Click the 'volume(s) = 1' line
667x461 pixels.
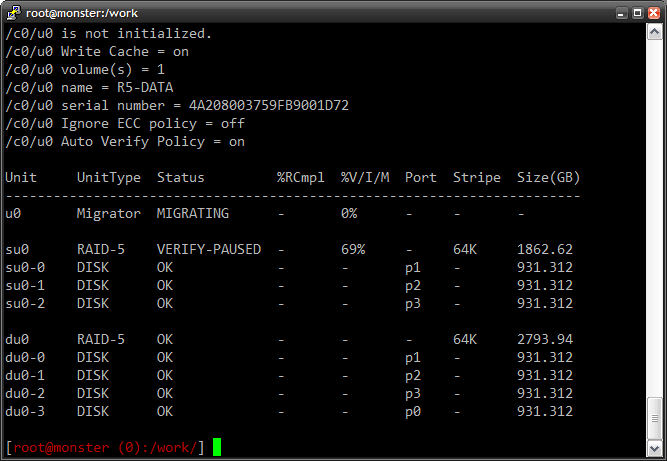tap(85, 70)
